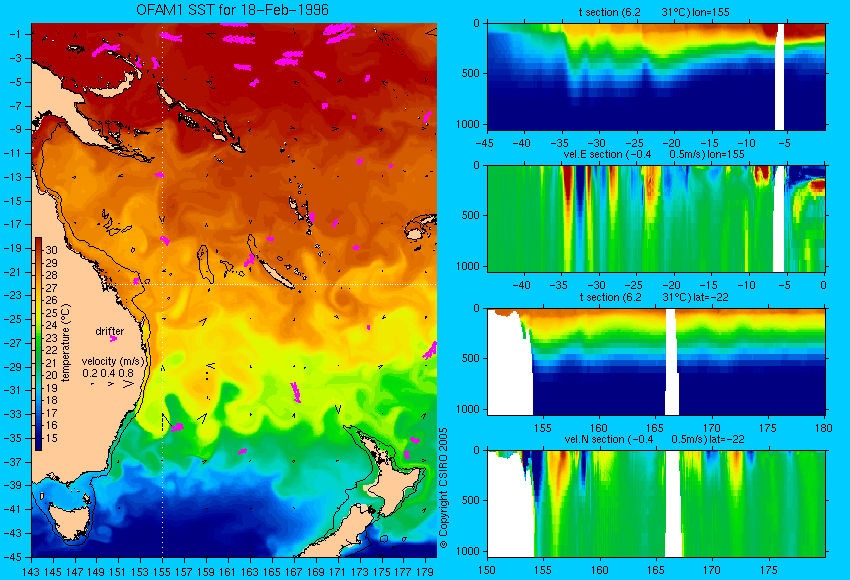
Task: Select colorbar value "30" on the temperature scale
Action: click(51, 250)
